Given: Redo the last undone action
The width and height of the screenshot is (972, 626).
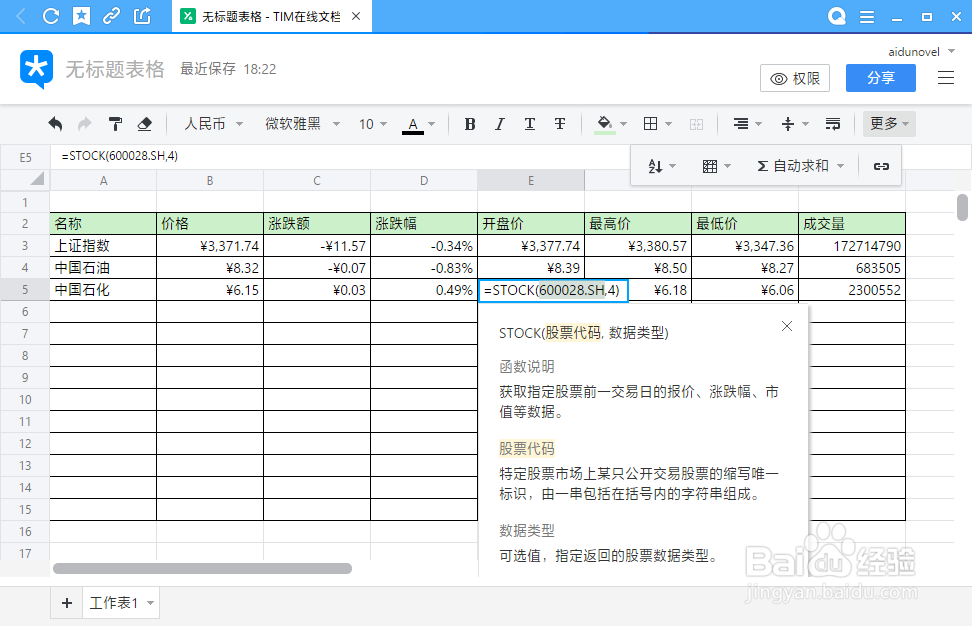Looking at the screenshot, I should point(84,124).
